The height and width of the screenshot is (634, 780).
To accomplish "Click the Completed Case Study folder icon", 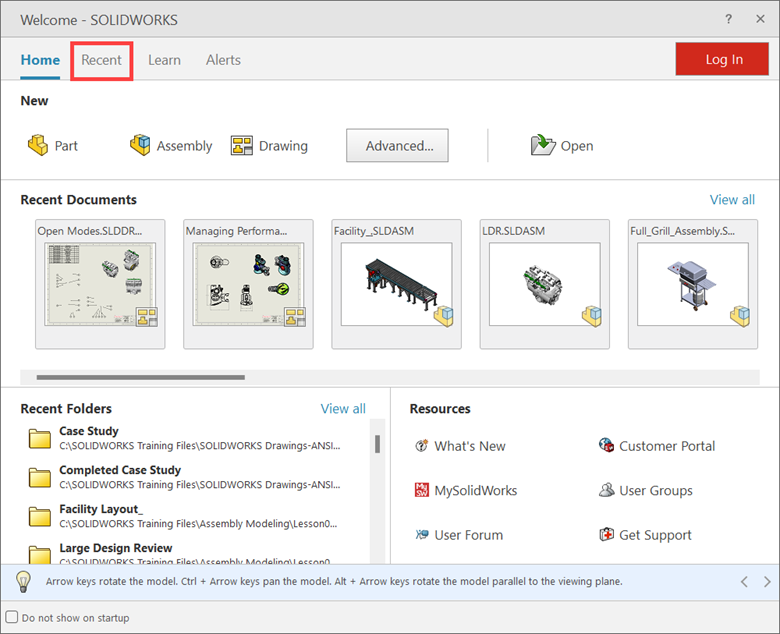I will click(40, 477).
